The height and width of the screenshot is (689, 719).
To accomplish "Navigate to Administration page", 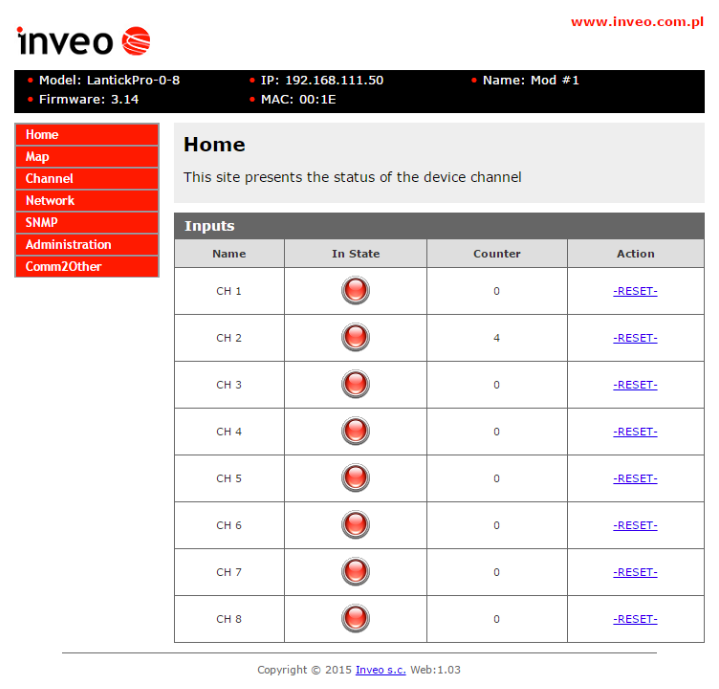I will pyautogui.click(x=87, y=245).
